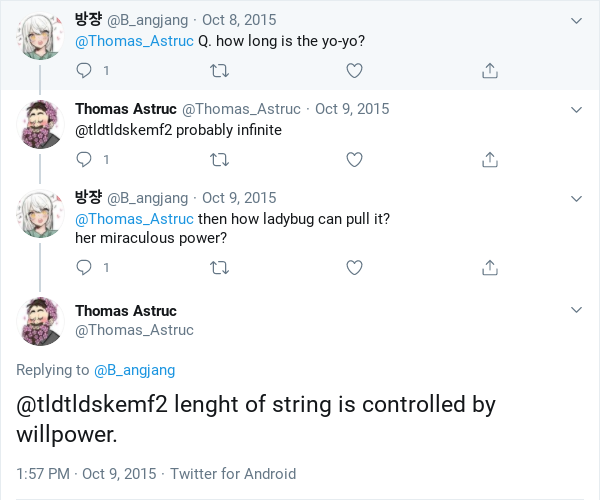The width and height of the screenshot is (600, 500).
Task: Retweet the 'probably infinite' tweet
Action: (x=220, y=159)
